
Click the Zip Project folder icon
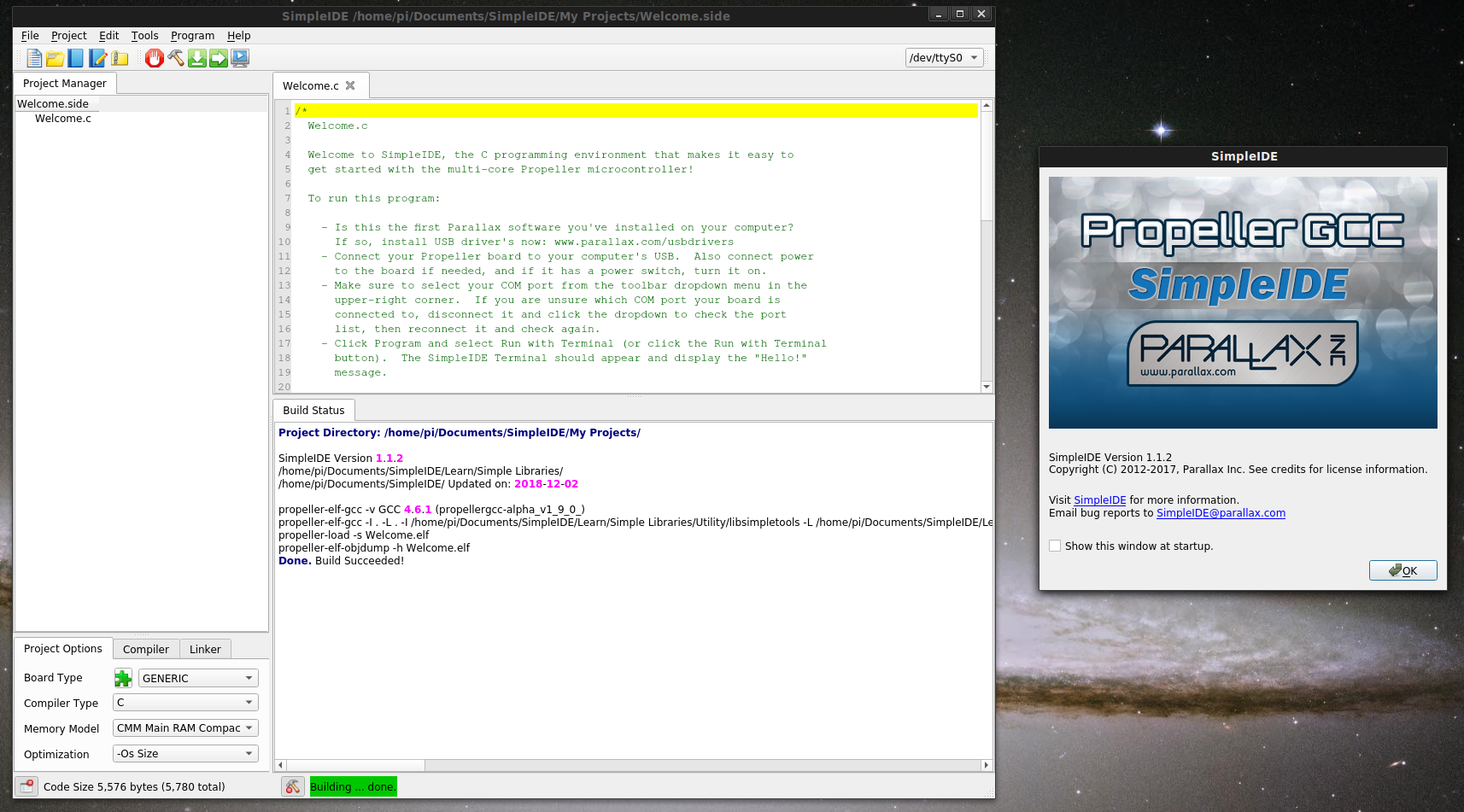120,58
